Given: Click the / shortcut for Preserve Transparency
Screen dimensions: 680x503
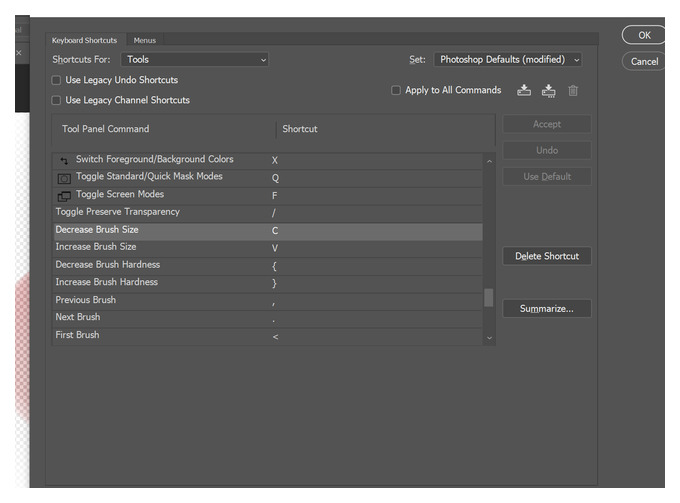Looking at the screenshot, I should click(x=274, y=213).
